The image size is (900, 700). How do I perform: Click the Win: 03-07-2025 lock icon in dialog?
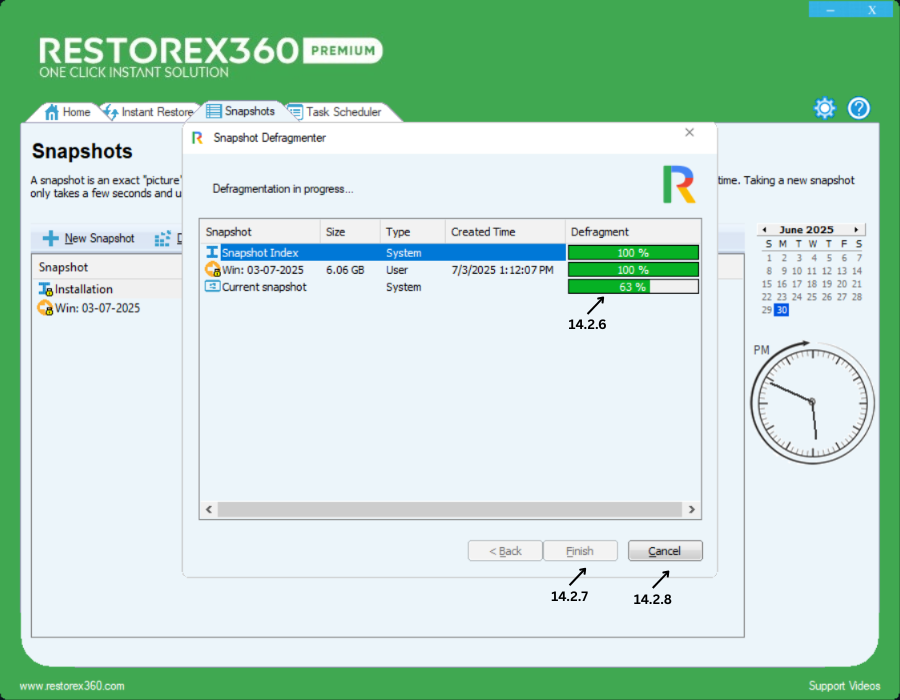[212, 270]
